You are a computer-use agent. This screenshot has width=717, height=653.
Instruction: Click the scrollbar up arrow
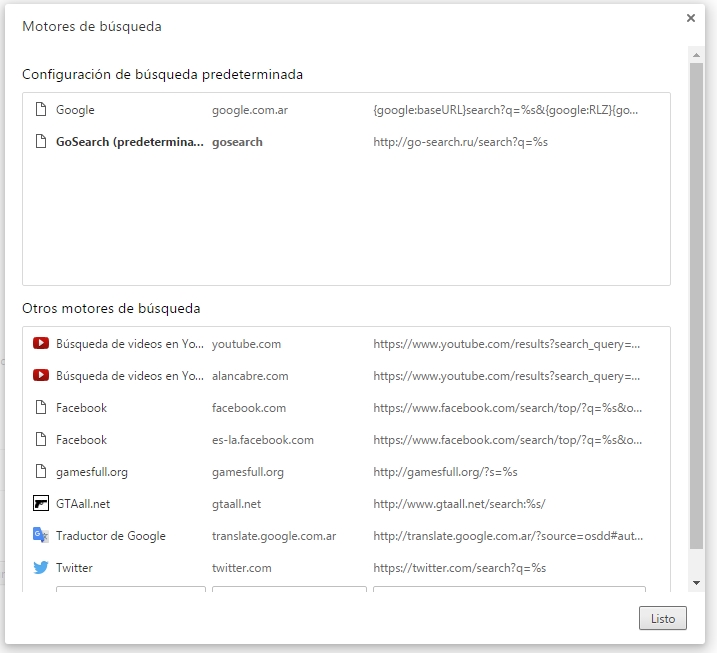[x=696, y=55]
